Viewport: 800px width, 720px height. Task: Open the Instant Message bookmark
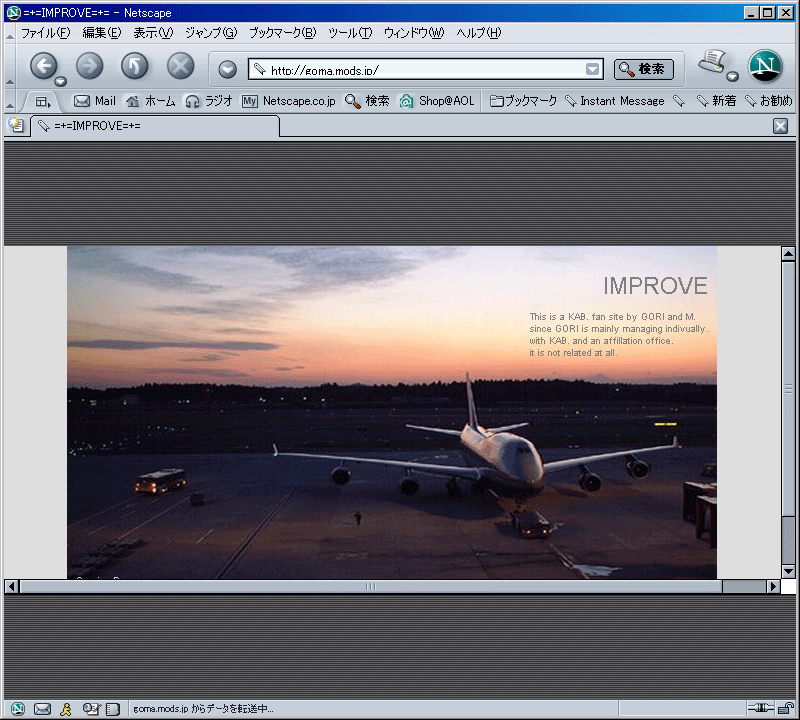pyautogui.click(x=615, y=101)
